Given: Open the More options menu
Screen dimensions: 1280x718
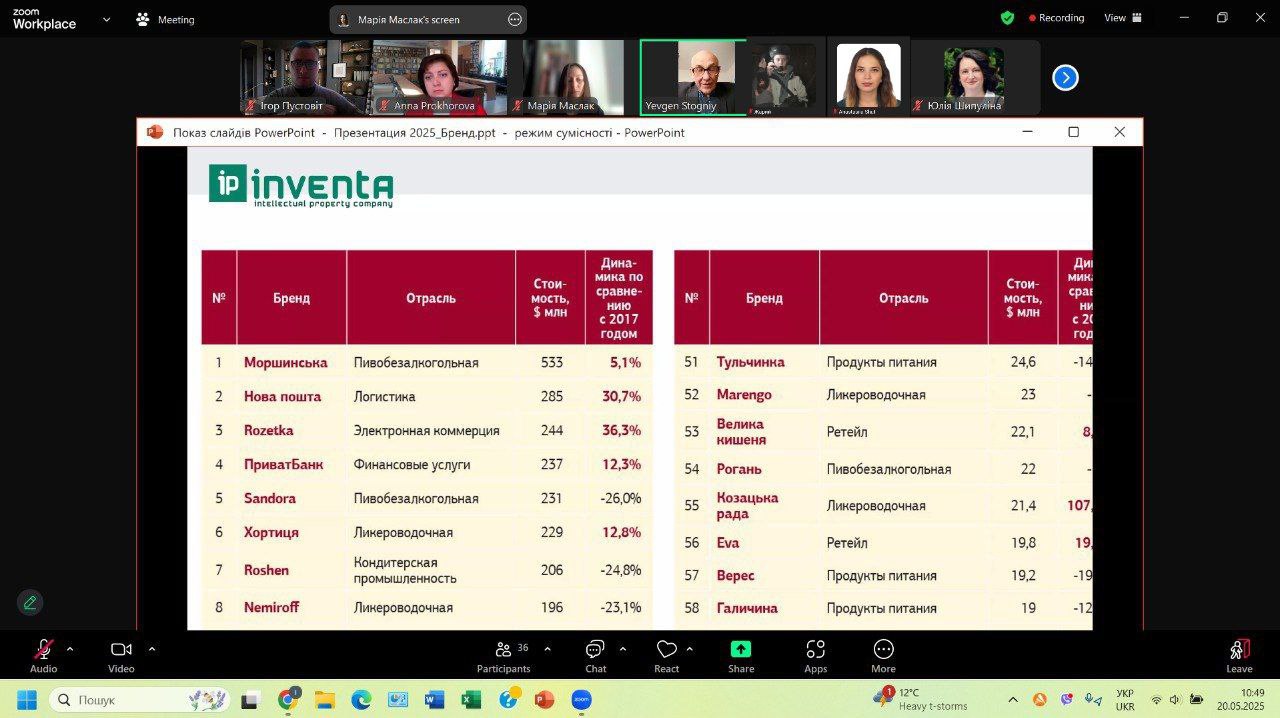Looking at the screenshot, I should [x=883, y=656].
